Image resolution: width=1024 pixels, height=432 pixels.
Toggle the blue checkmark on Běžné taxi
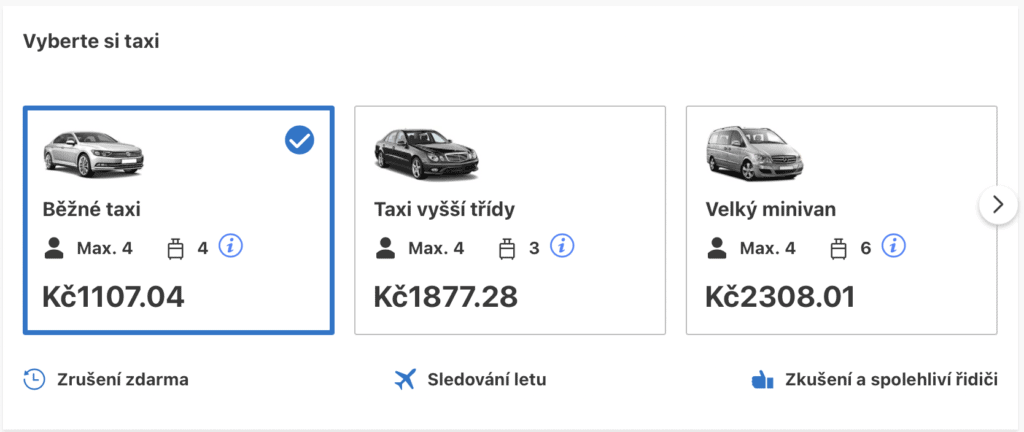click(300, 140)
